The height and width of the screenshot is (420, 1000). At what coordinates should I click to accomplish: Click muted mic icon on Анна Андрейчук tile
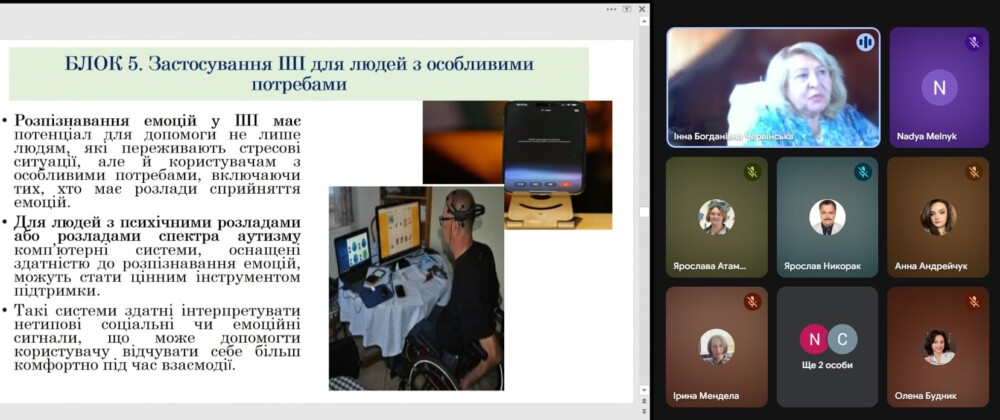coord(973,172)
